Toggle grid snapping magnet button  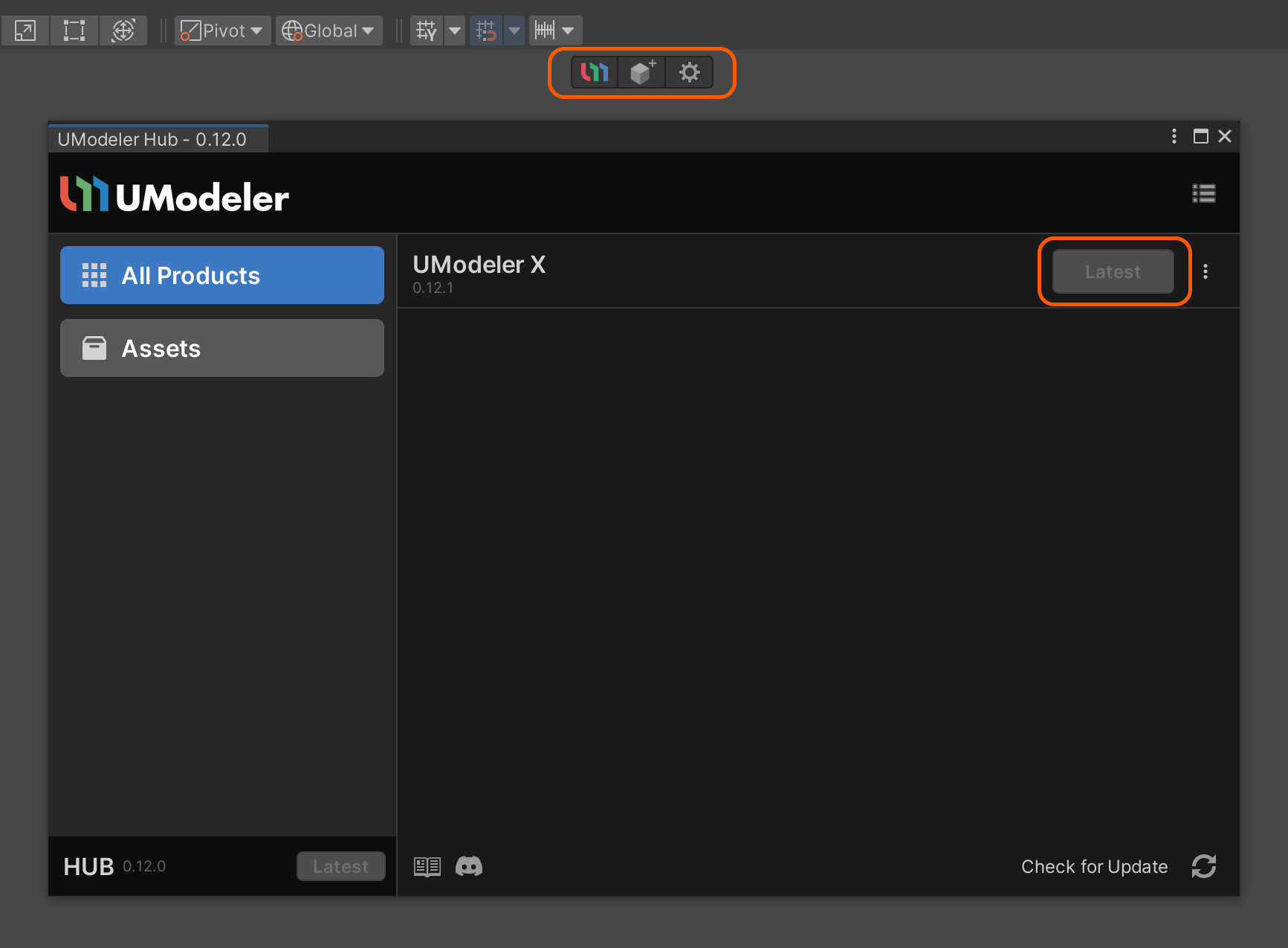pyautogui.click(x=486, y=30)
